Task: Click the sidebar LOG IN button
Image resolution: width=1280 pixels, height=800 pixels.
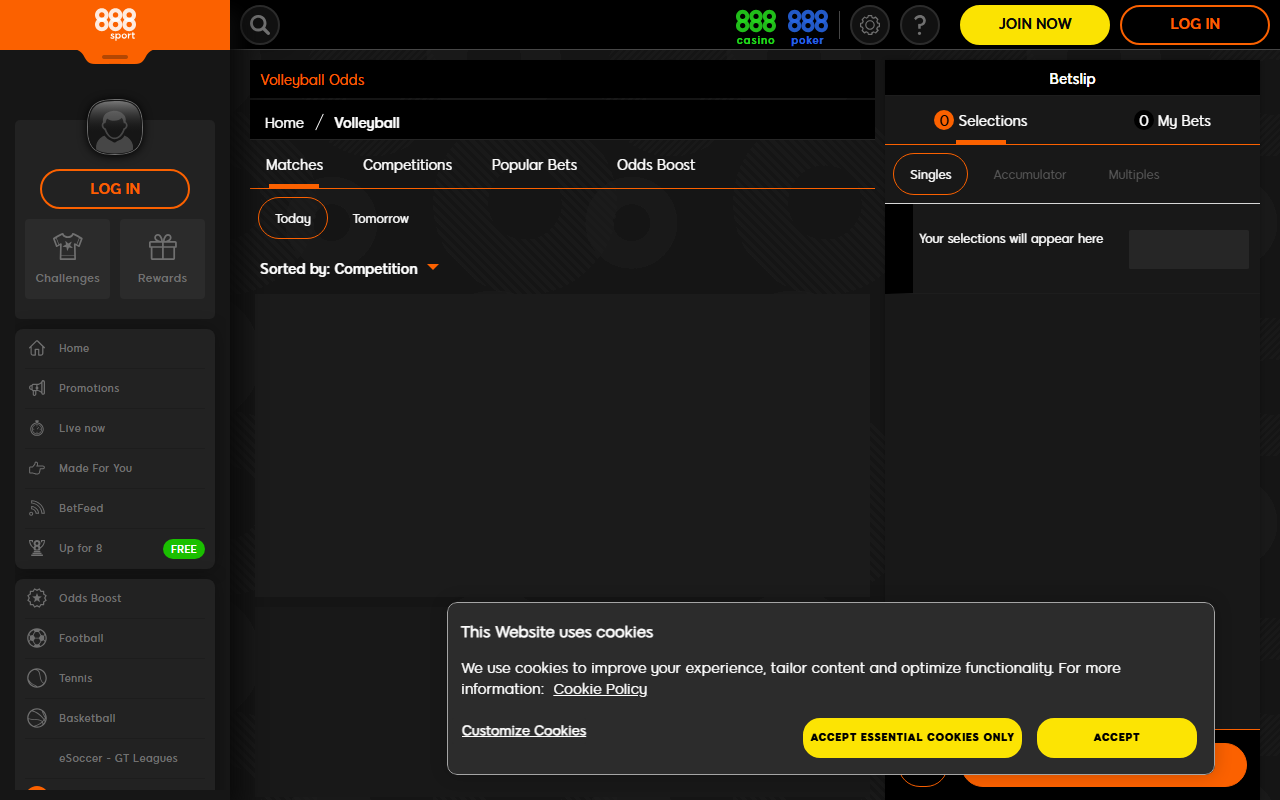Action: tap(115, 189)
